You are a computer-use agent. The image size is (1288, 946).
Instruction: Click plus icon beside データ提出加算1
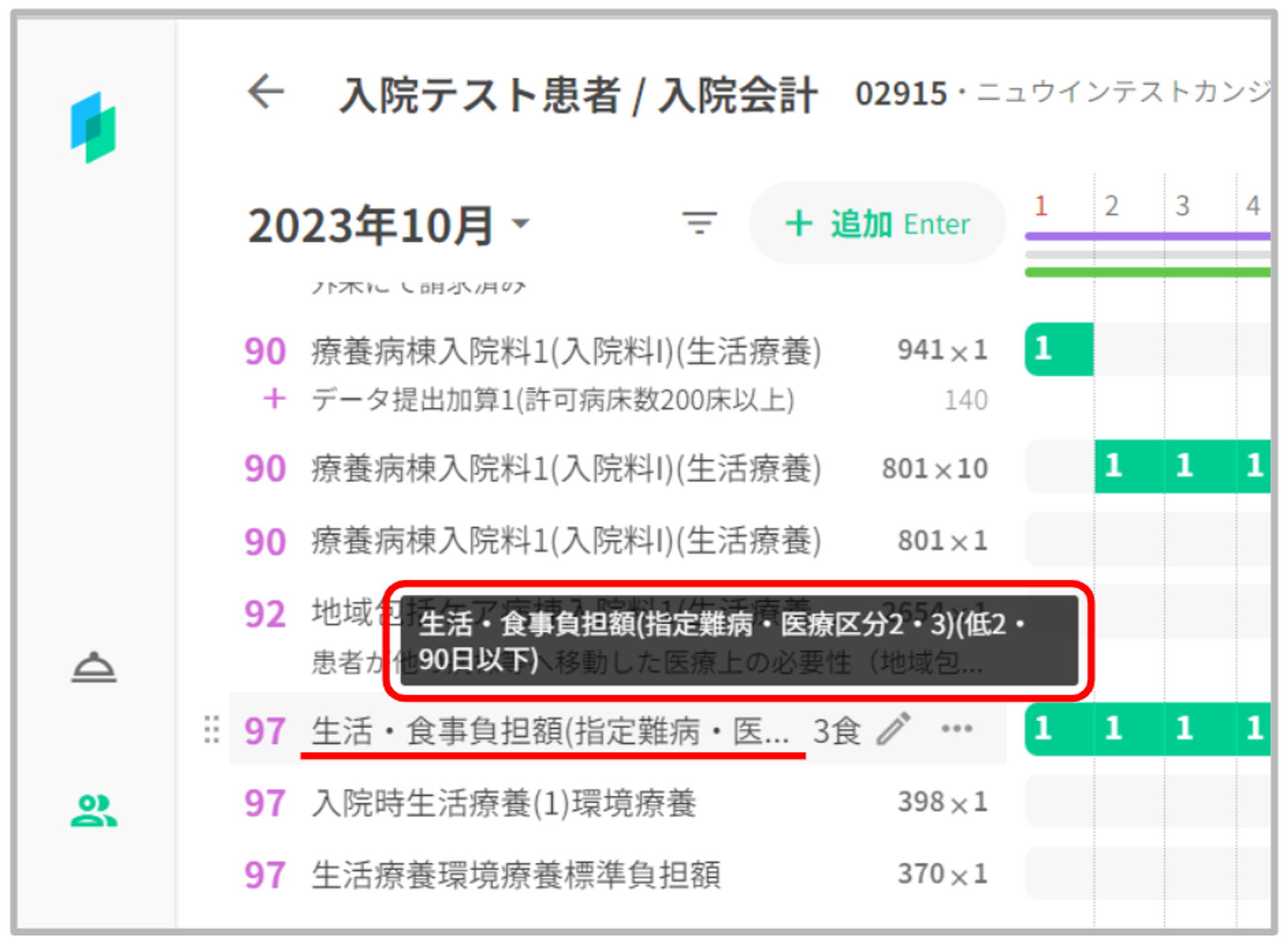pos(275,399)
